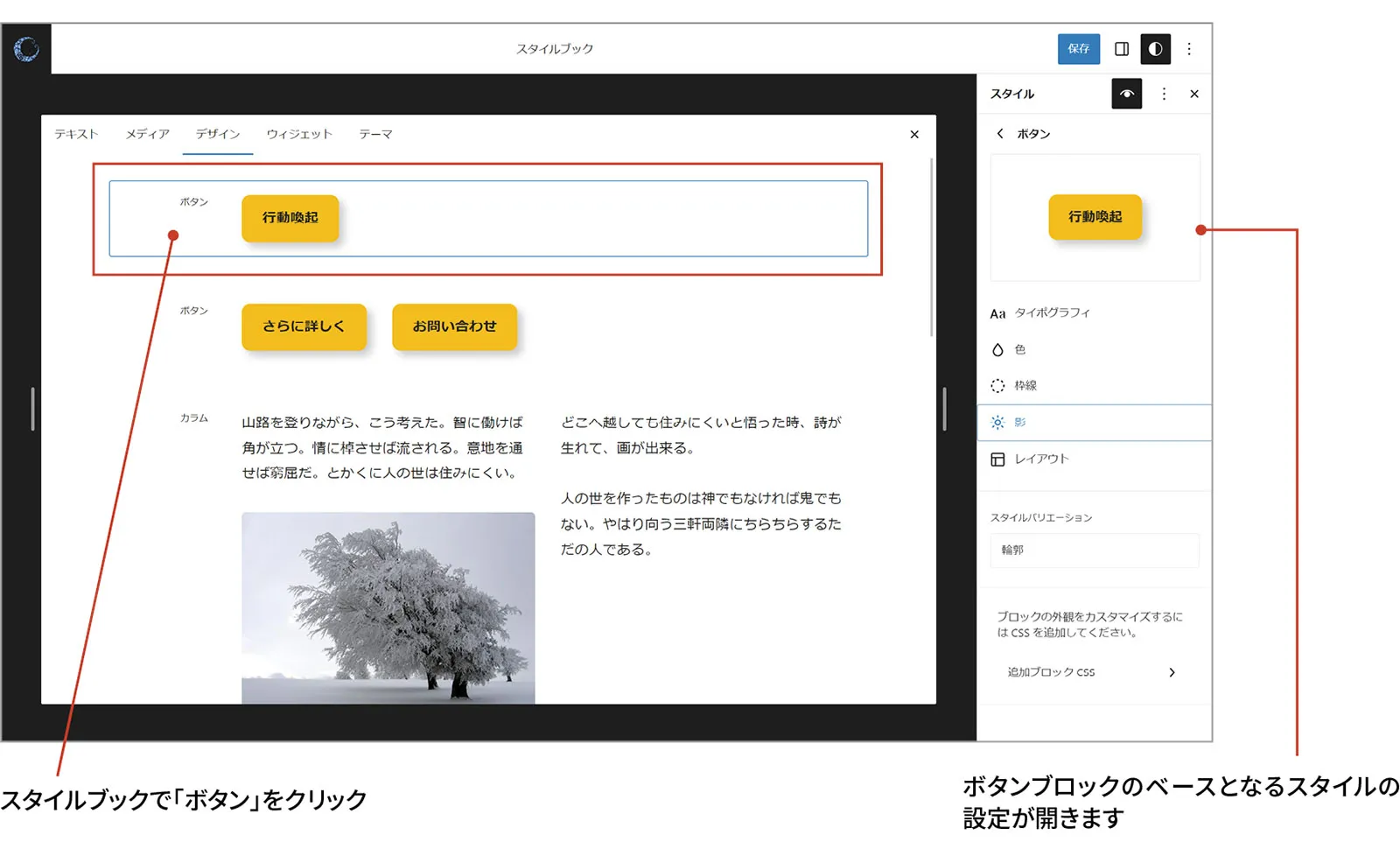Click the Aa typography icon
This screenshot has height=856, width=1400.
[x=997, y=312]
